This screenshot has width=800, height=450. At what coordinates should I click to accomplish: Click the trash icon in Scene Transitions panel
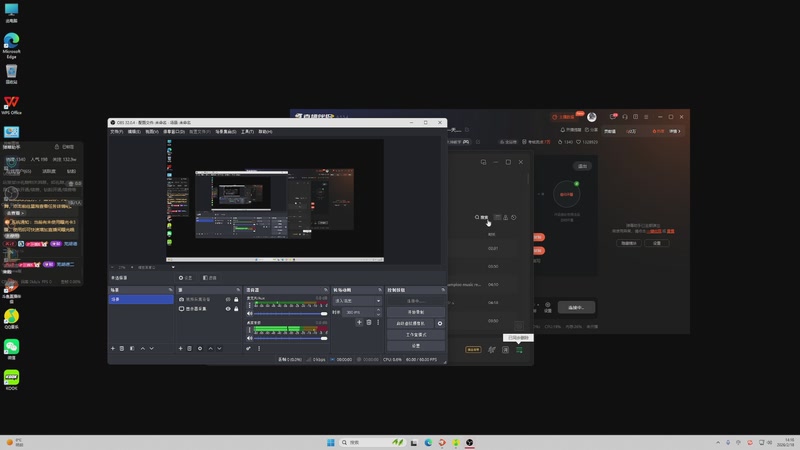(368, 322)
